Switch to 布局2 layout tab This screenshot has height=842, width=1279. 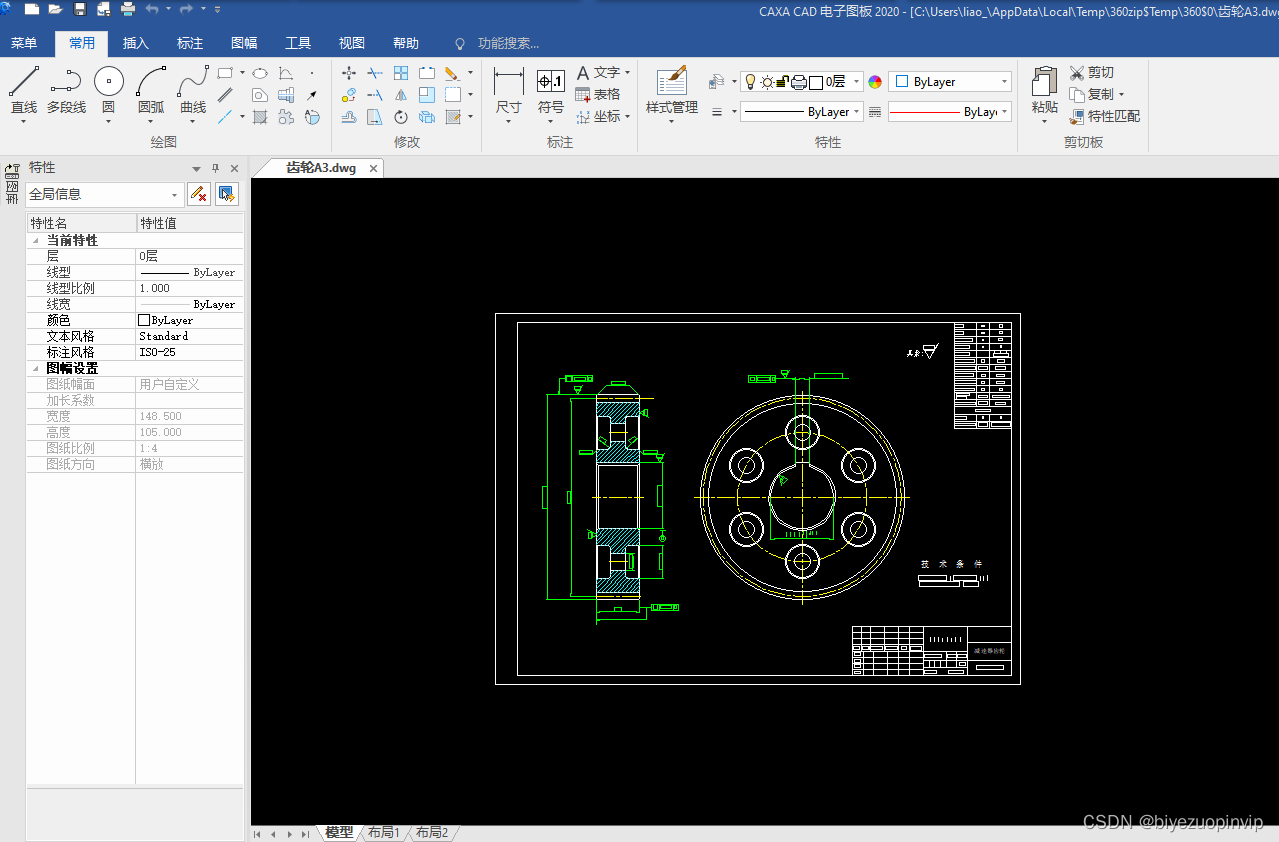(432, 832)
